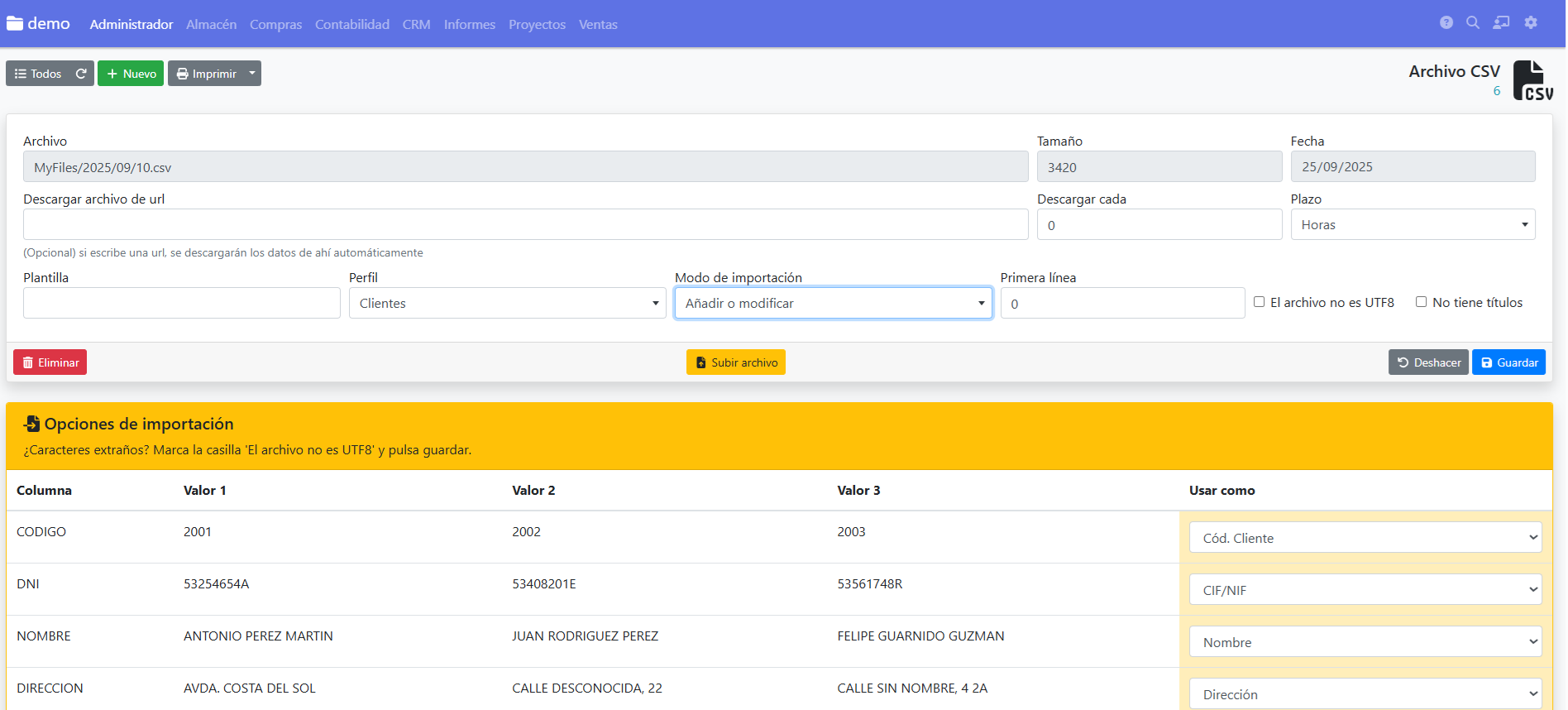This screenshot has height=710, width=1568.
Task: Click the user screen icon in navbar
Action: point(1501,23)
